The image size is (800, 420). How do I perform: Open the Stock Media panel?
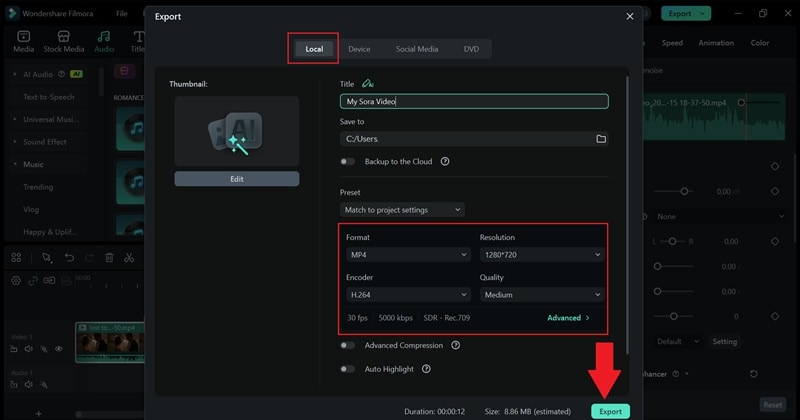coord(64,42)
